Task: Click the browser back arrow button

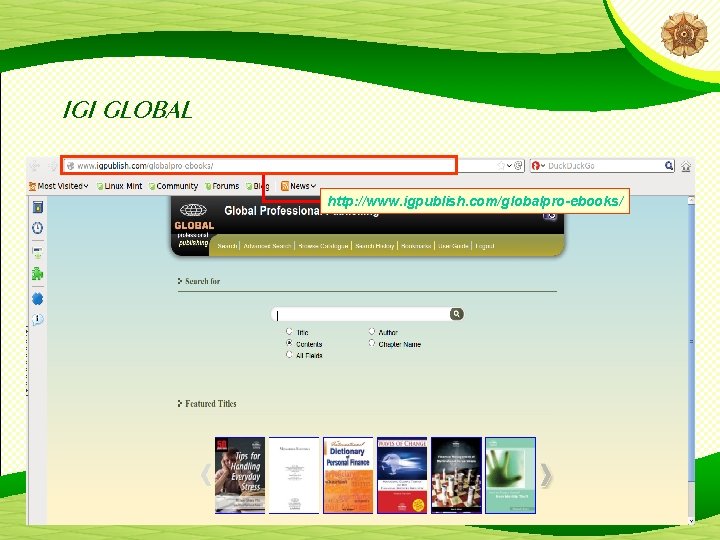Action: pos(35,166)
